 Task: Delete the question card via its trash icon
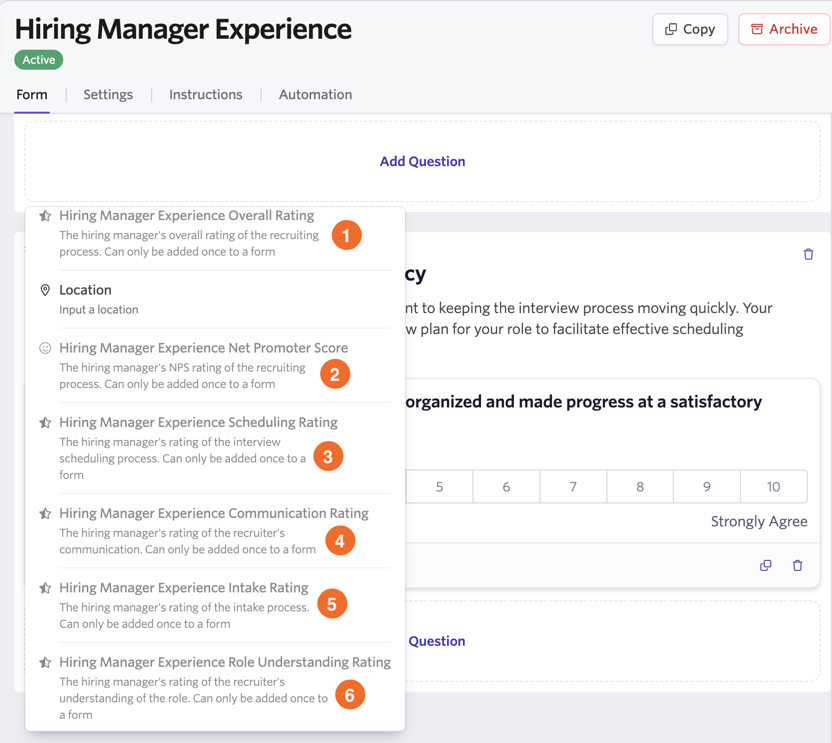click(797, 566)
